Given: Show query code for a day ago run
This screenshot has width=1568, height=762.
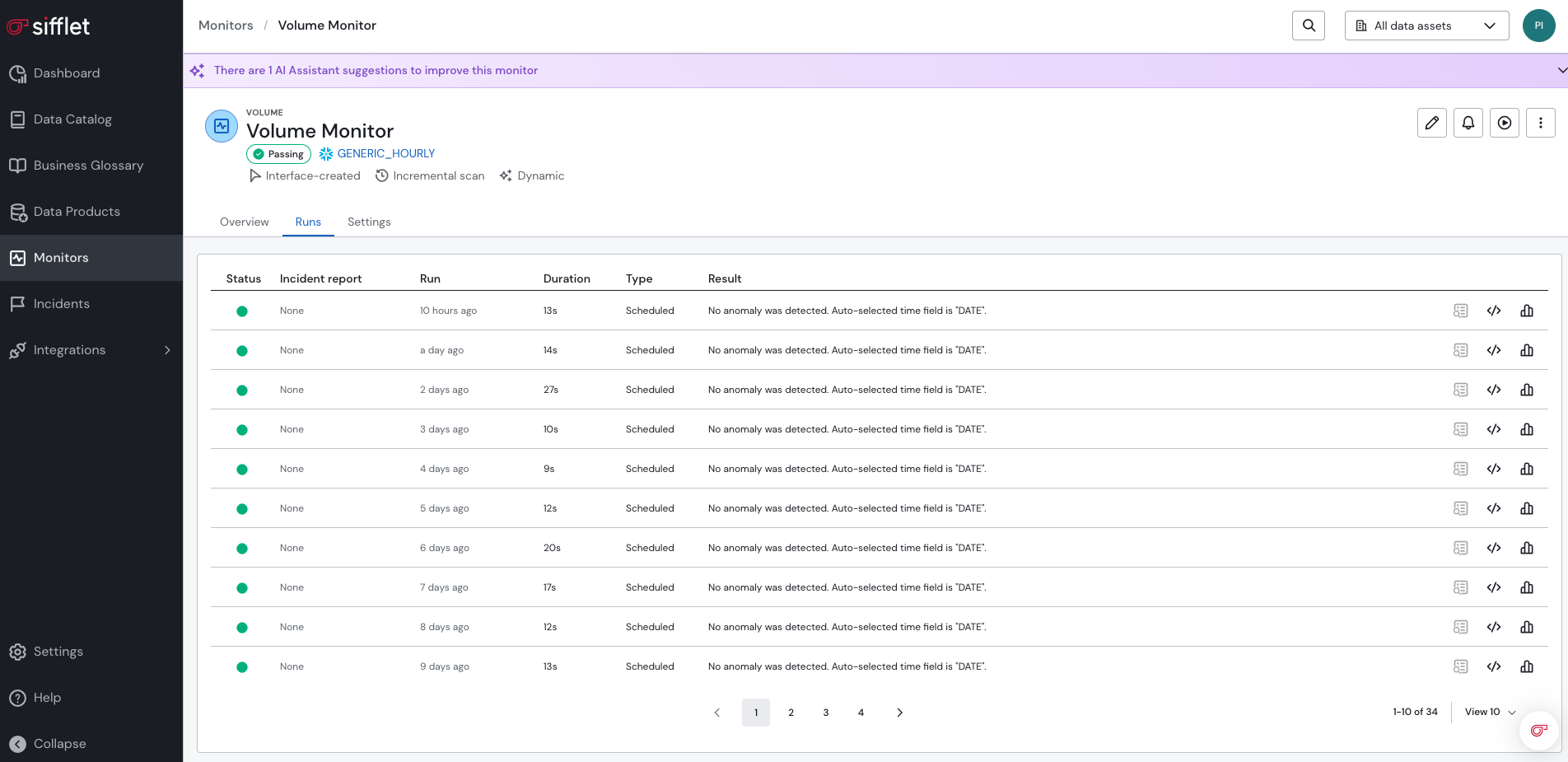Looking at the screenshot, I should pos(1494,350).
